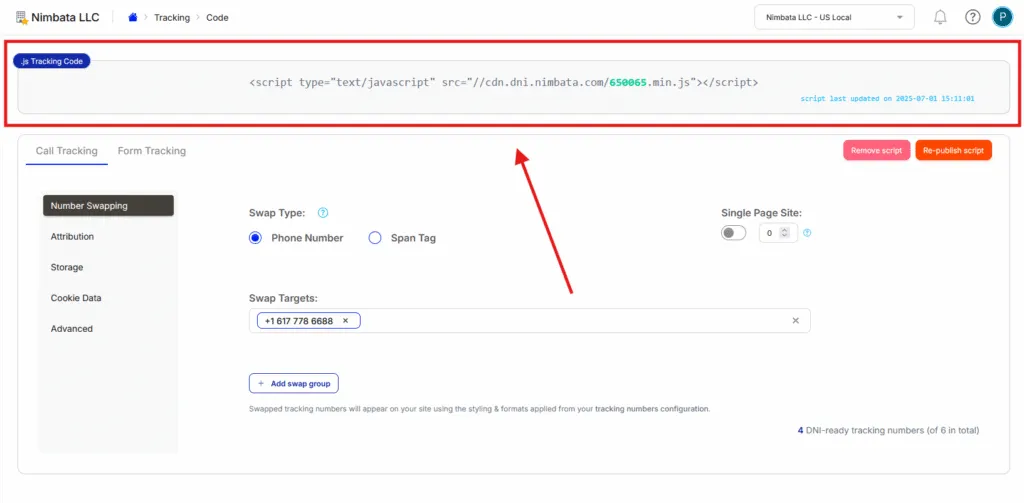Click the +1 617 778 6688 number chip
Viewport: 1024px width, 503px height.
click(x=308, y=321)
